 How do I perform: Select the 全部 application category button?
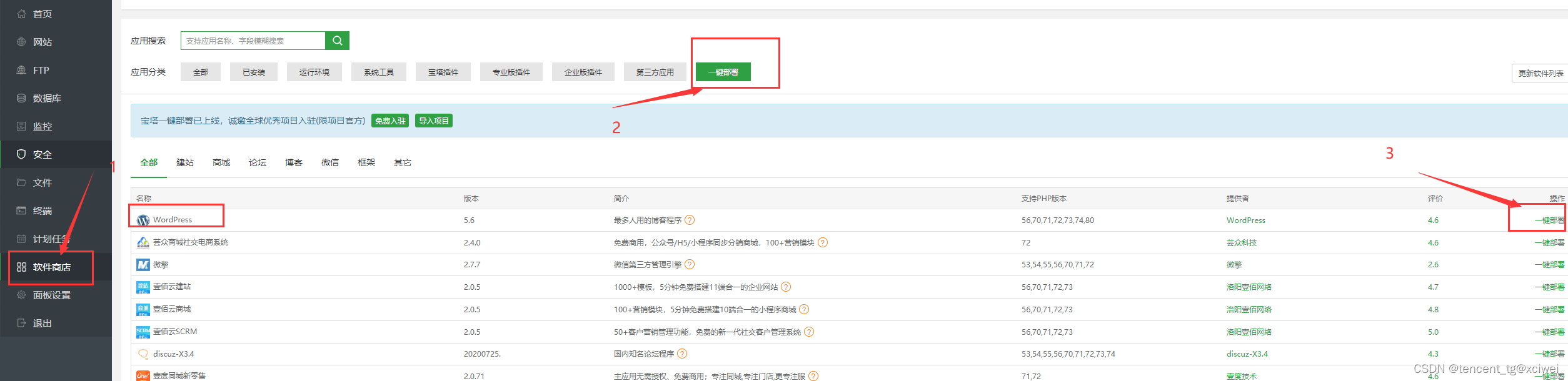pyautogui.click(x=201, y=72)
